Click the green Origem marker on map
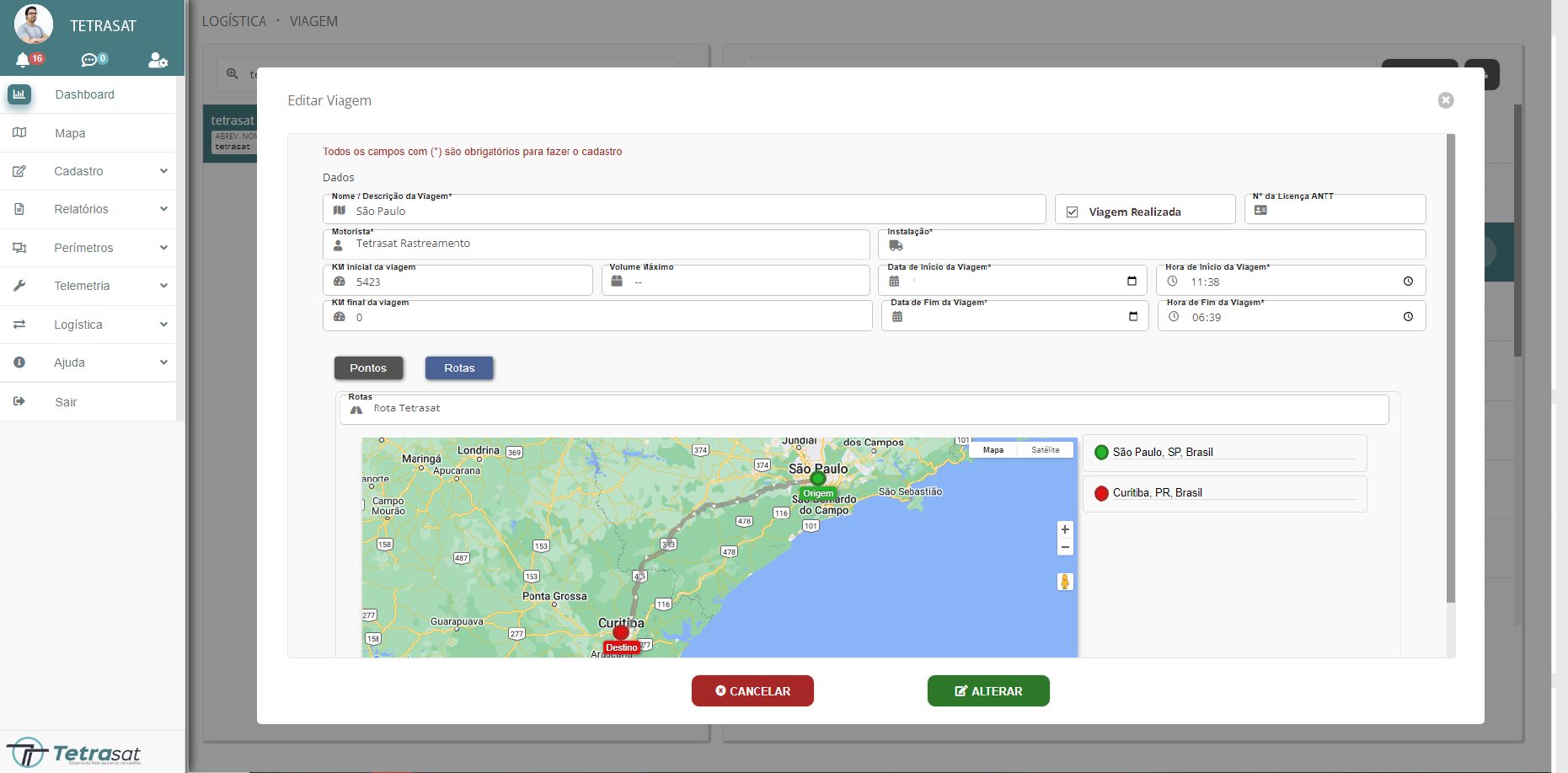This screenshot has height=773, width=1568. [x=817, y=479]
